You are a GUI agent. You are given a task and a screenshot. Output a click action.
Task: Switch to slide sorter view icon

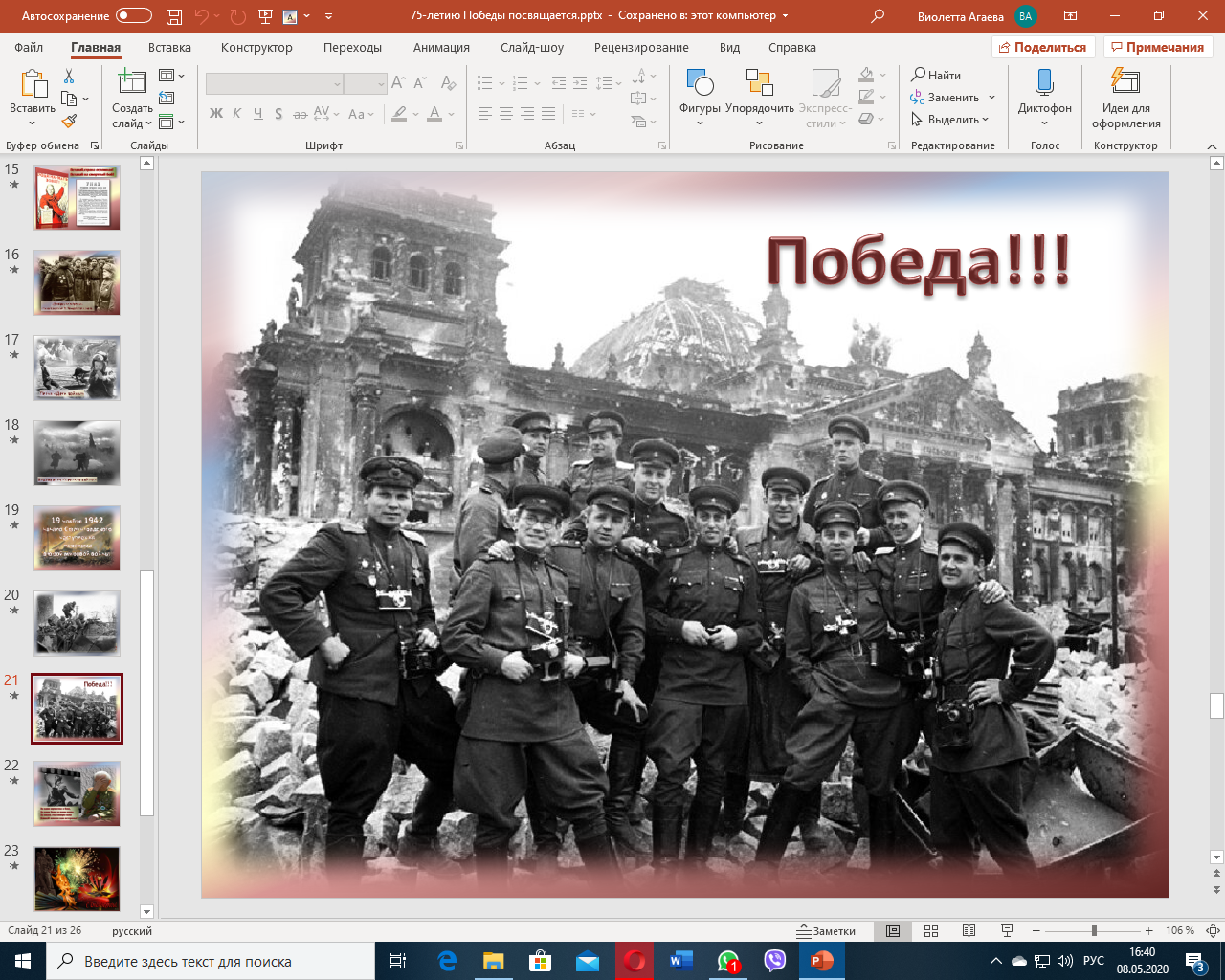point(930,931)
